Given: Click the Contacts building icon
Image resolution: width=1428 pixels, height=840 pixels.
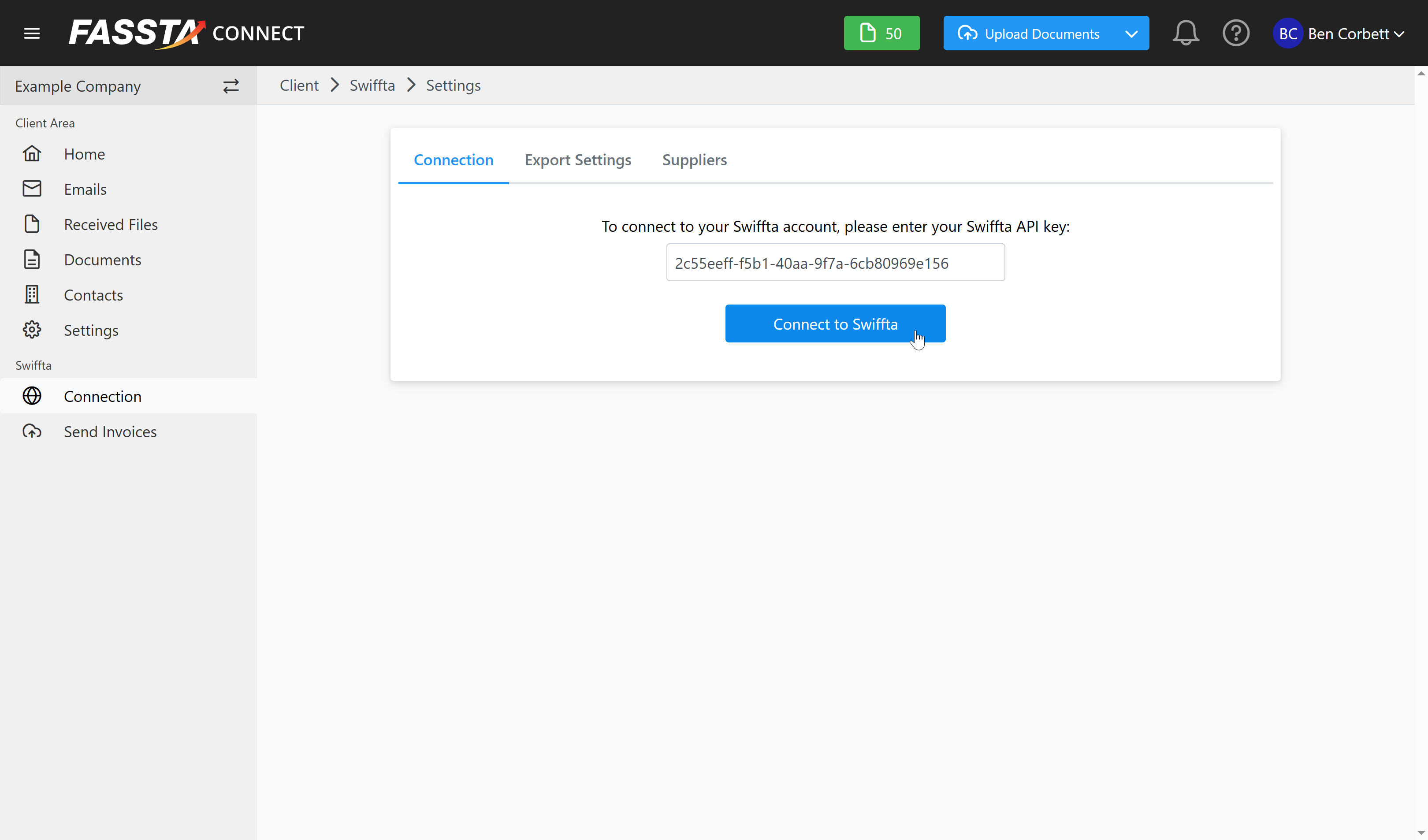Looking at the screenshot, I should coord(32,295).
